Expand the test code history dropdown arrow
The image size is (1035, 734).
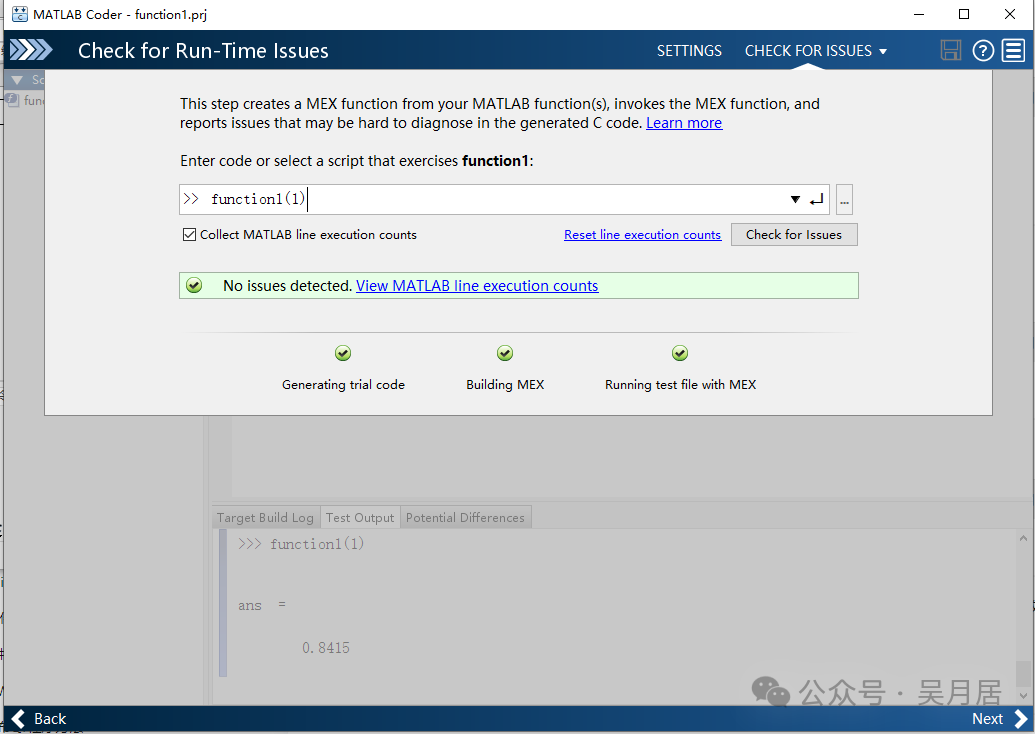tap(795, 199)
